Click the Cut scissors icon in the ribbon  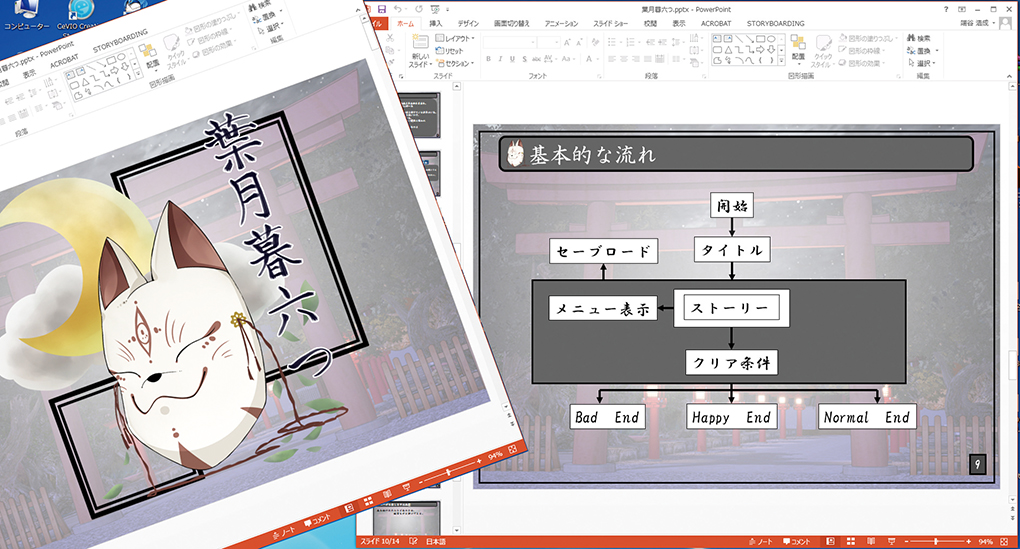click(390, 38)
